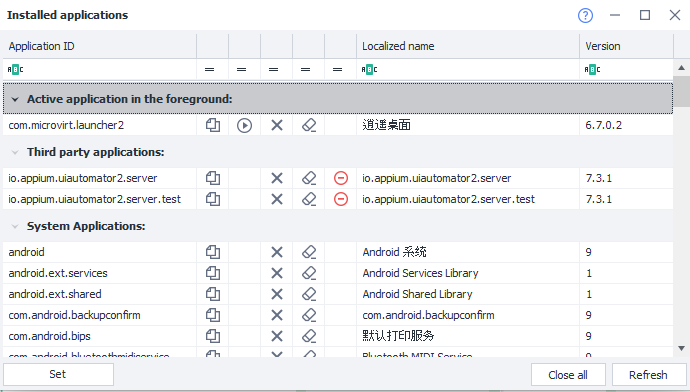The height and width of the screenshot is (392, 690).
Task: Click scrollbar up arrow
Action: (681, 68)
